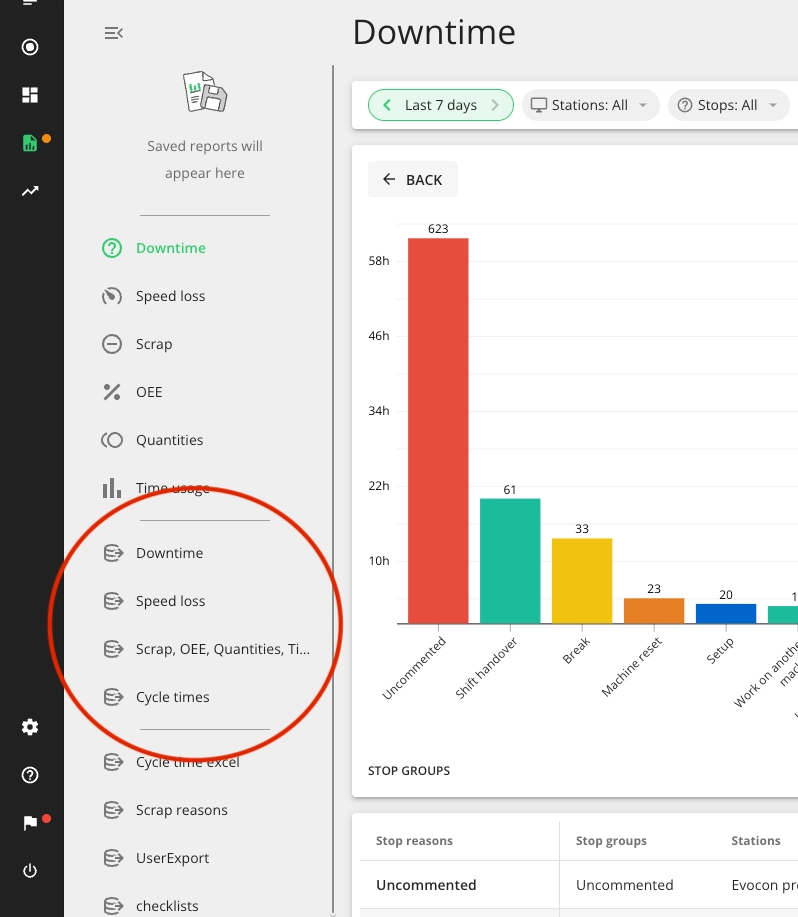Open the Scrap reasons export
This screenshot has width=798, height=917.
[182, 810]
